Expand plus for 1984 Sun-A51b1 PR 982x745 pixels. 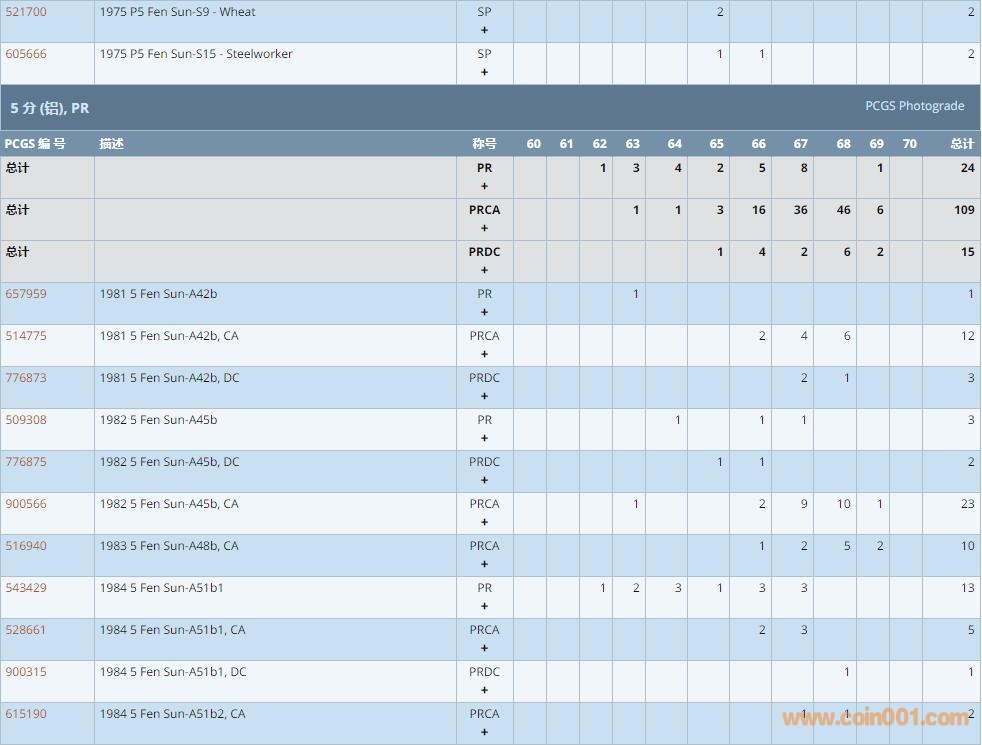click(484, 605)
